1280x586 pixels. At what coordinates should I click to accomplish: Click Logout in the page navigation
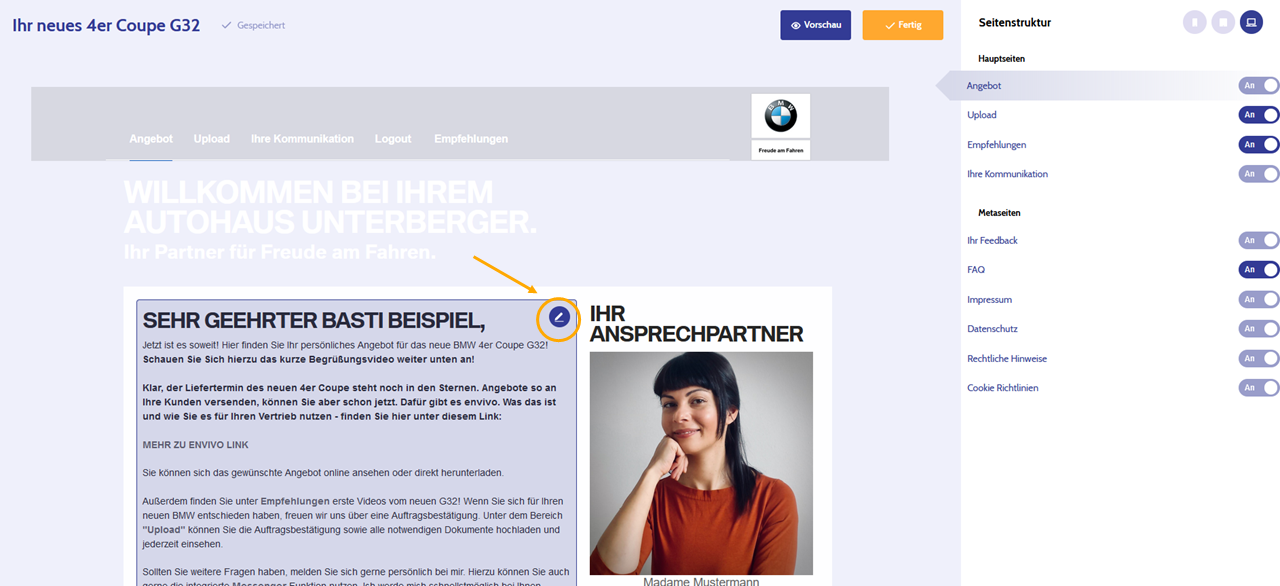coord(393,139)
